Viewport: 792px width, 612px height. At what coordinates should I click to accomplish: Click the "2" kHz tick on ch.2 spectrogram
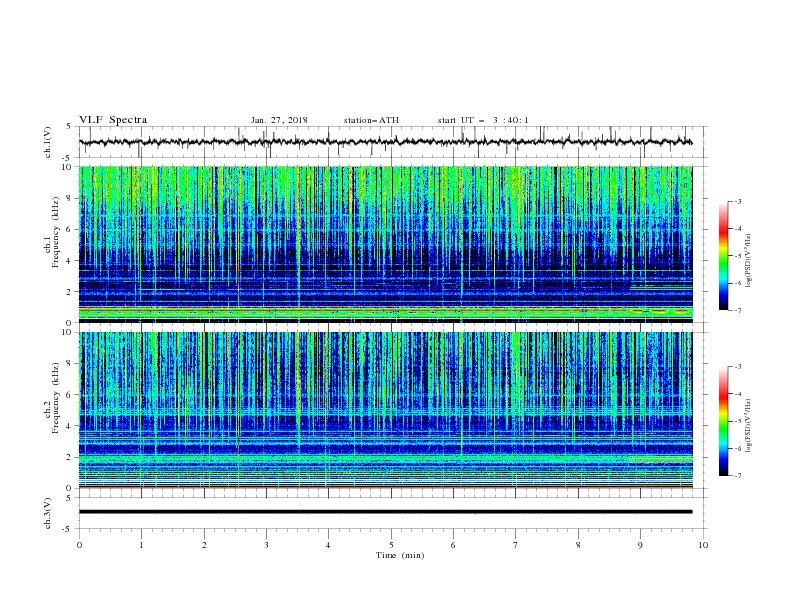(70, 457)
